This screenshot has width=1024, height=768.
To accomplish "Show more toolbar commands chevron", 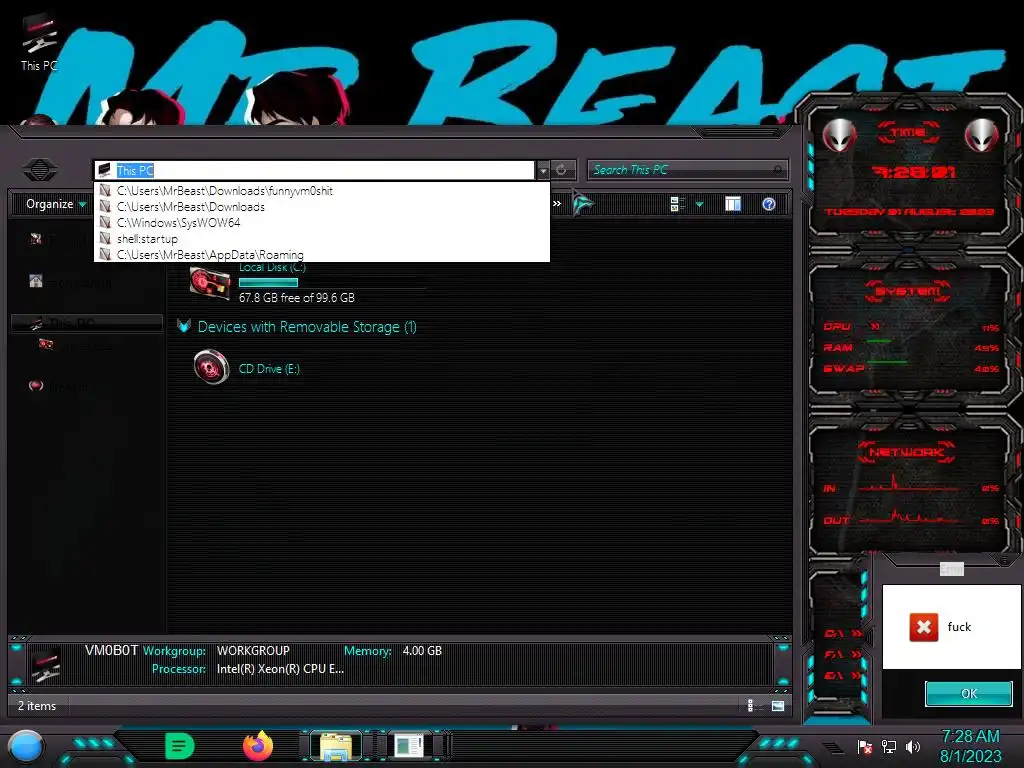I will pos(557,204).
